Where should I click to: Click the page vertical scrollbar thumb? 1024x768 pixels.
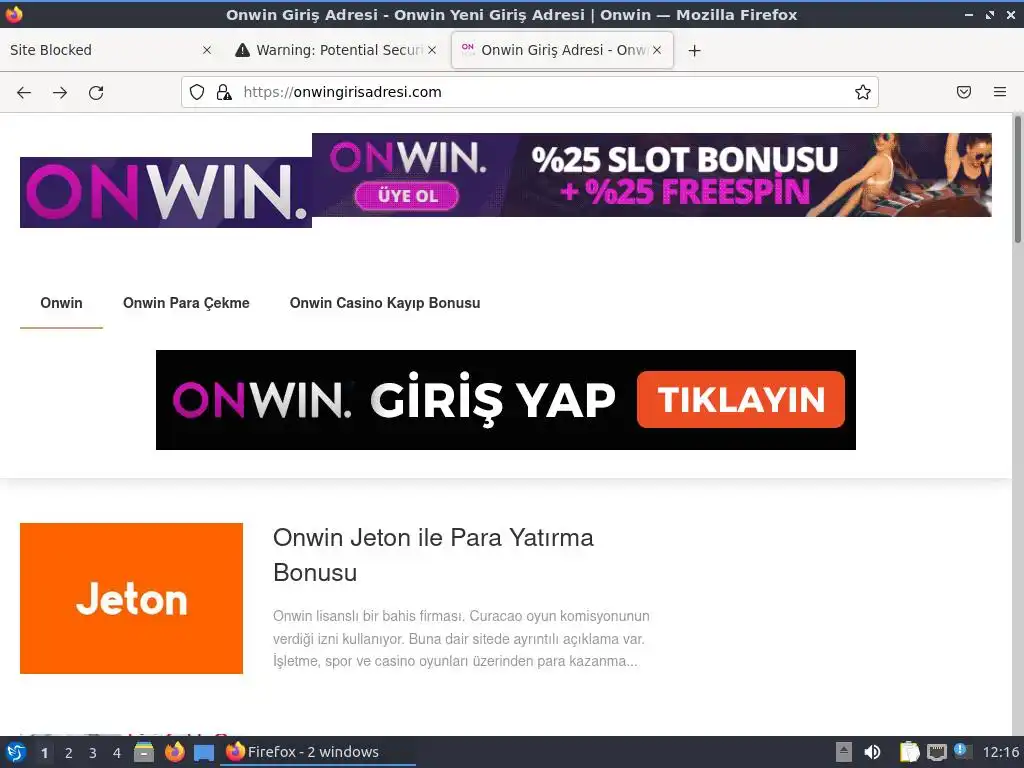(1017, 180)
